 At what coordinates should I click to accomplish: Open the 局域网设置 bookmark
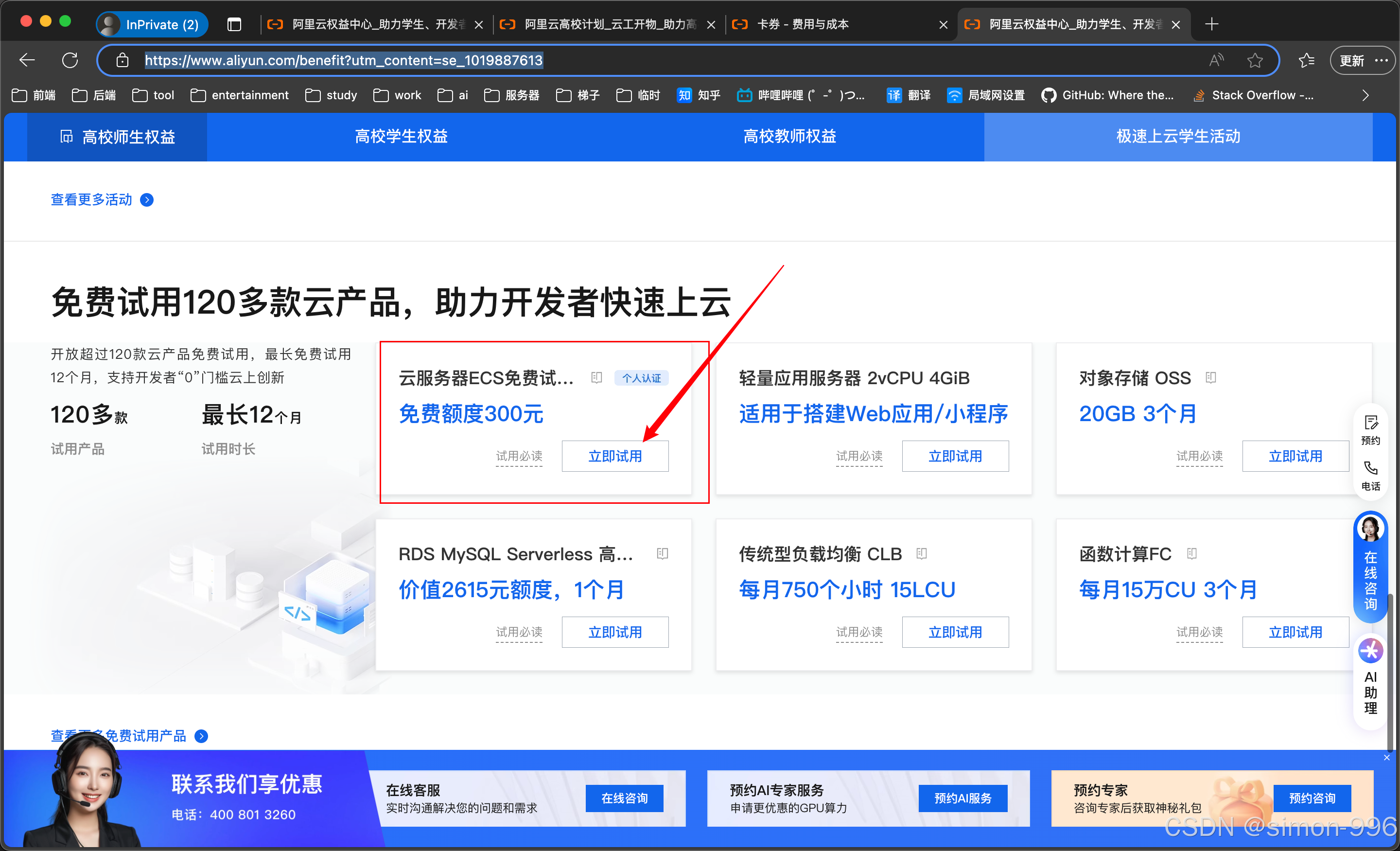click(986, 95)
